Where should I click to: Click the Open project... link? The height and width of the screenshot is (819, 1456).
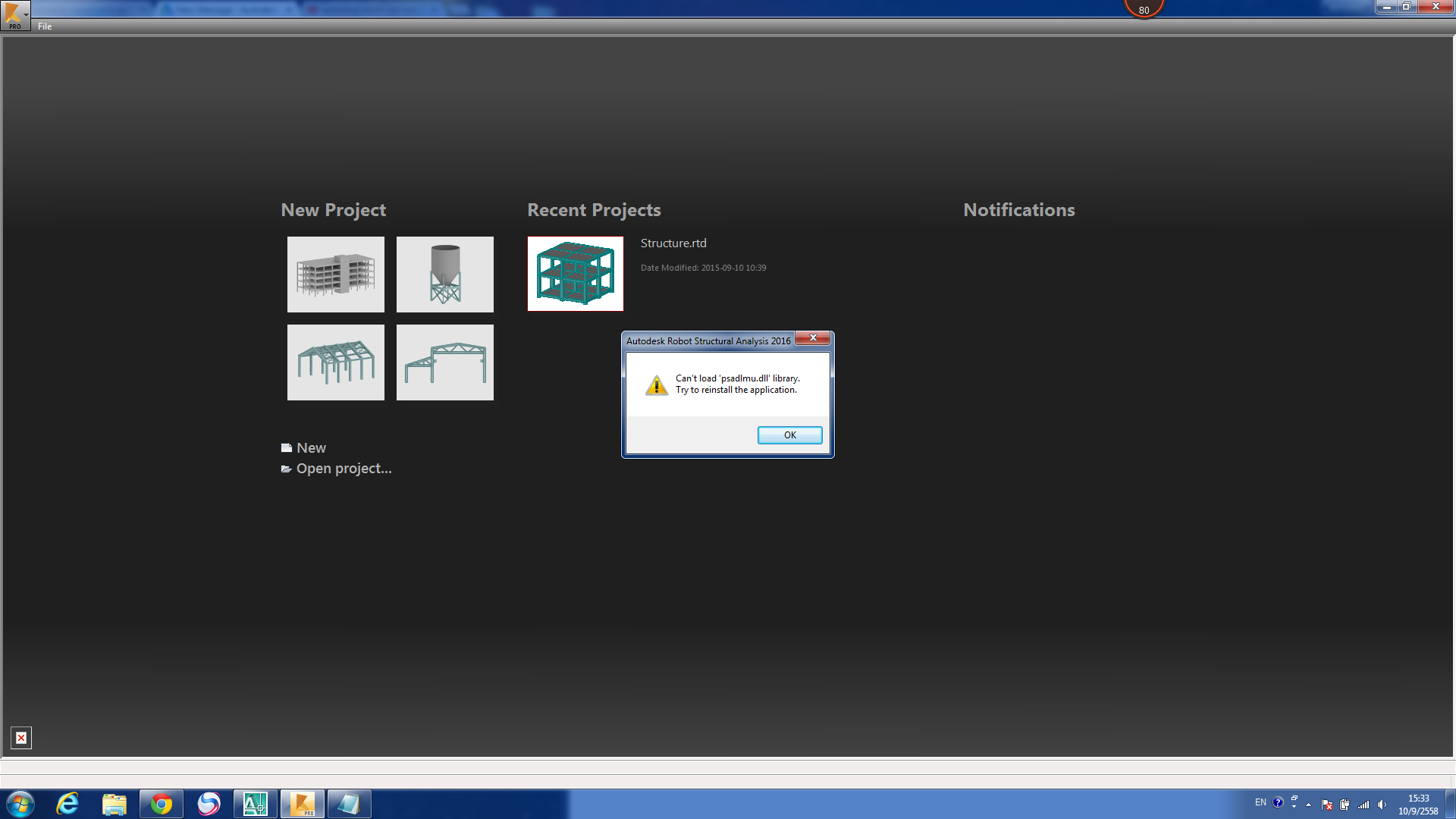coord(336,469)
